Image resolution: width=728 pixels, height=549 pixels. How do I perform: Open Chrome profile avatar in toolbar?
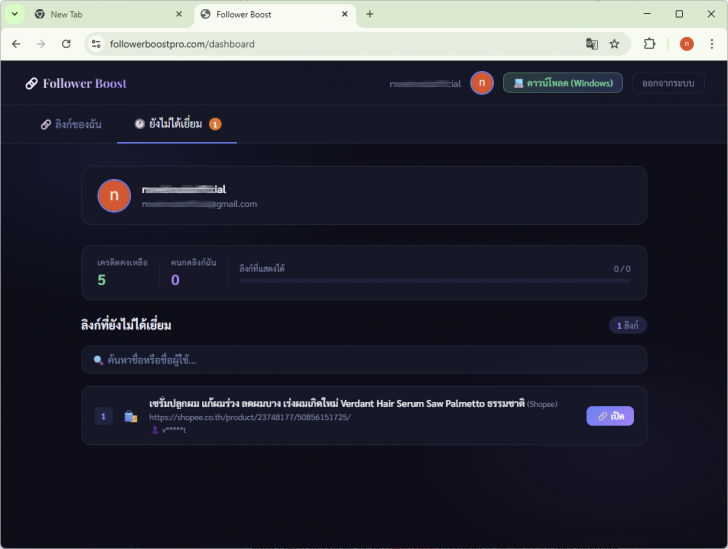[687, 44]
